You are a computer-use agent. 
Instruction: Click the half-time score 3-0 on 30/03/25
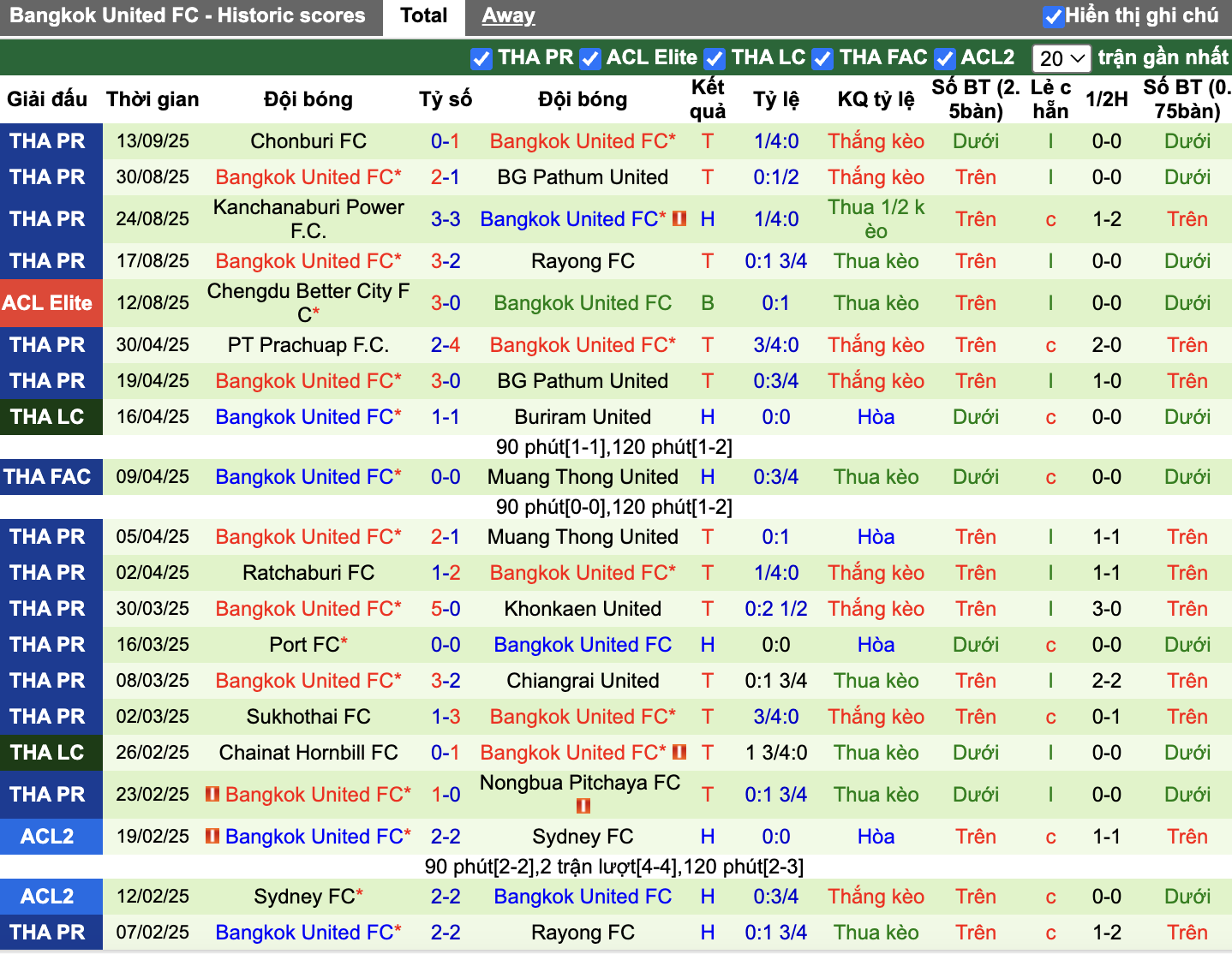(x=1107, y=609)
